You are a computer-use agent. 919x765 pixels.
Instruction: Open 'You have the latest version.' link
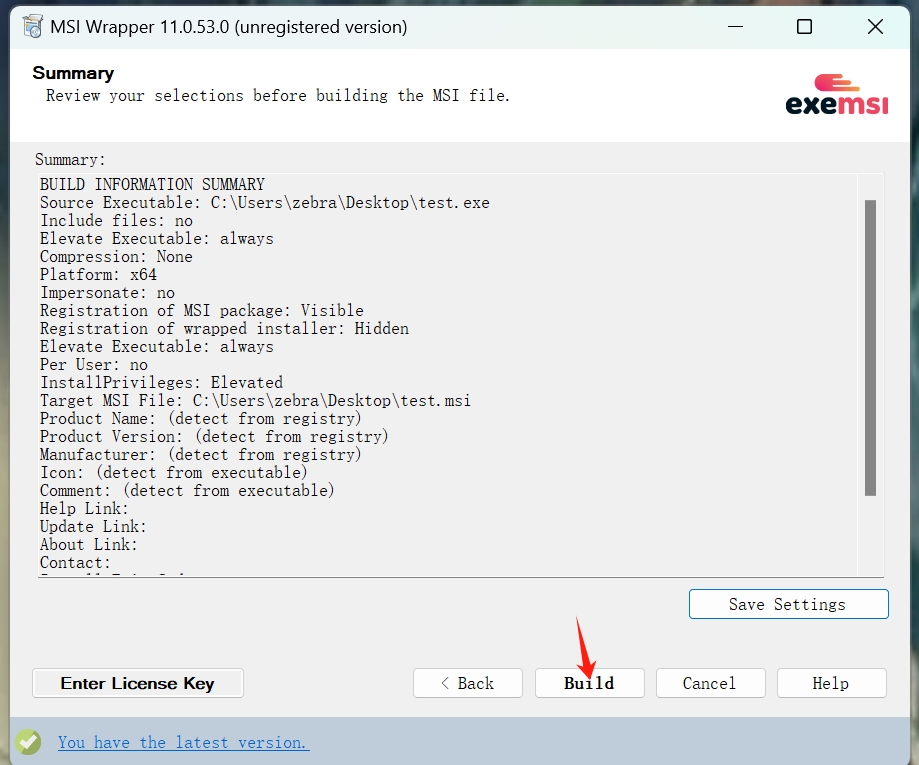pos(183,742)
